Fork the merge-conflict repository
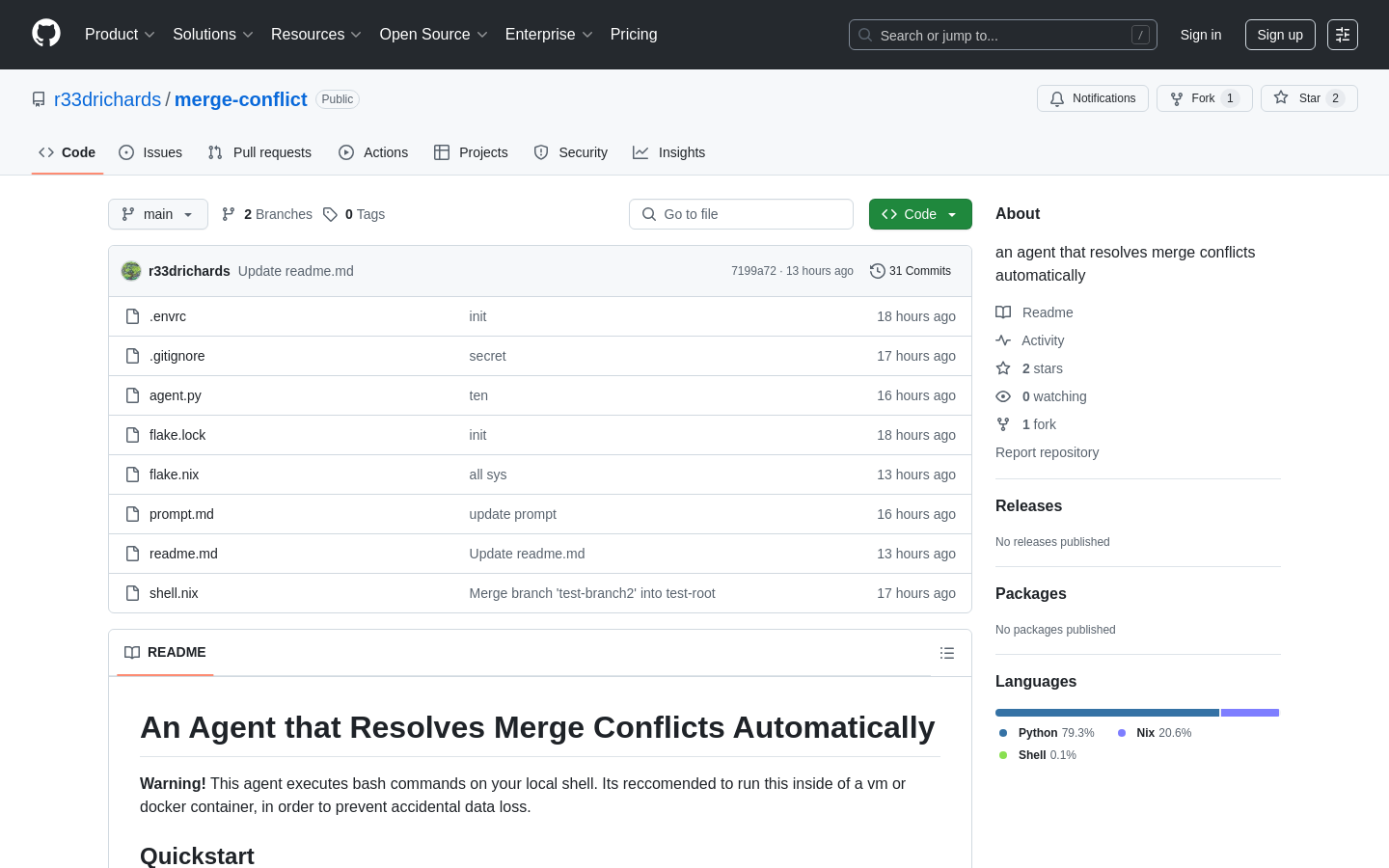 point(1205,98)
